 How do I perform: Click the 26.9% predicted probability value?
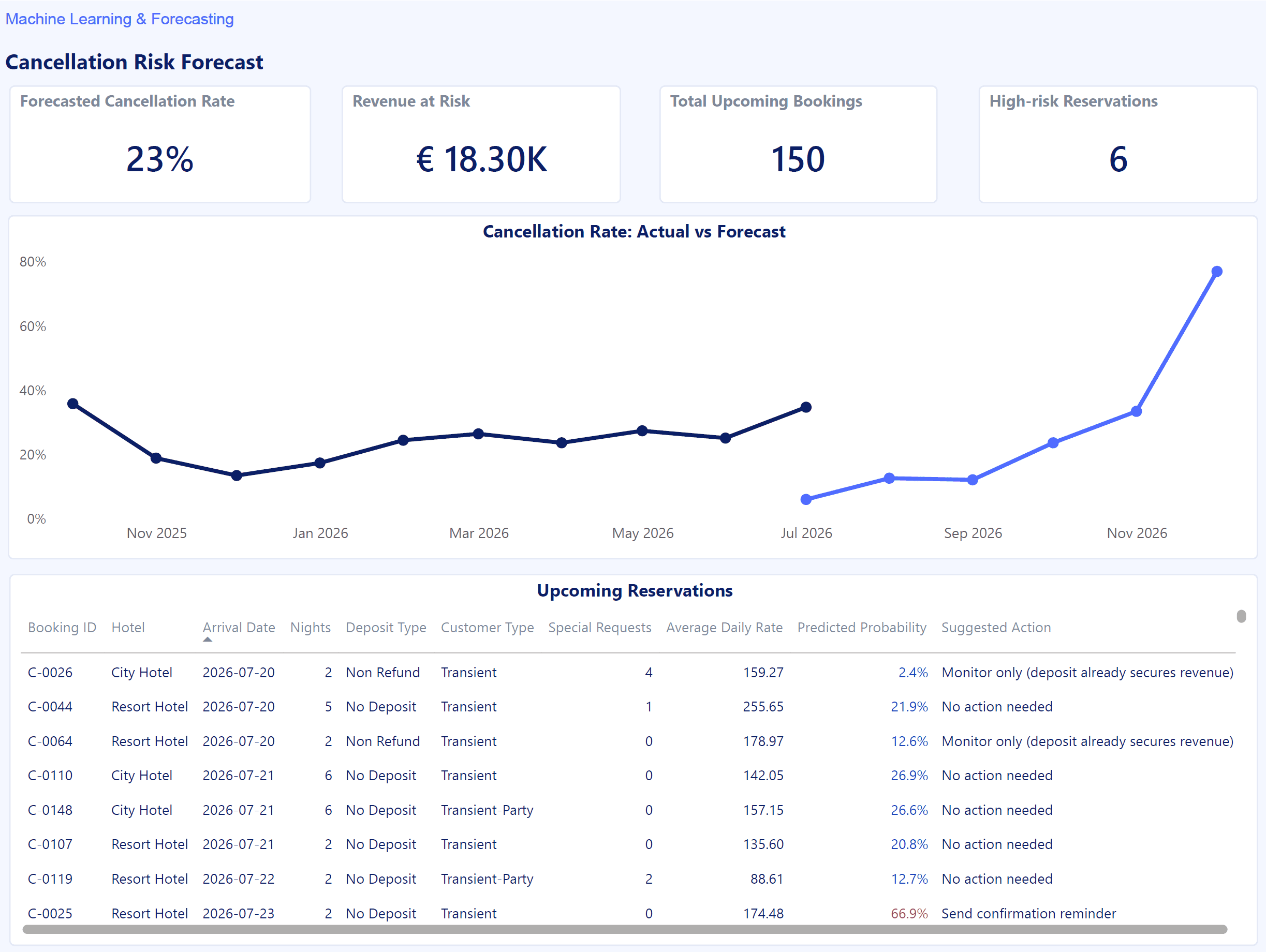coord(909,776)
